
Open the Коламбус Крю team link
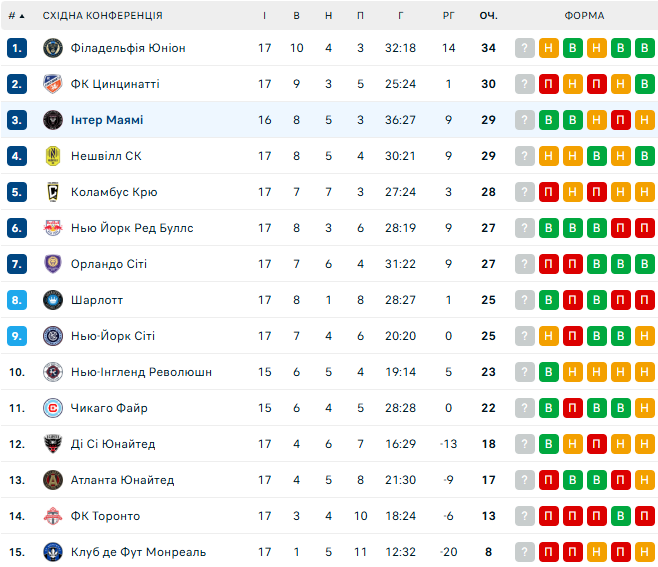pos(114,192)
